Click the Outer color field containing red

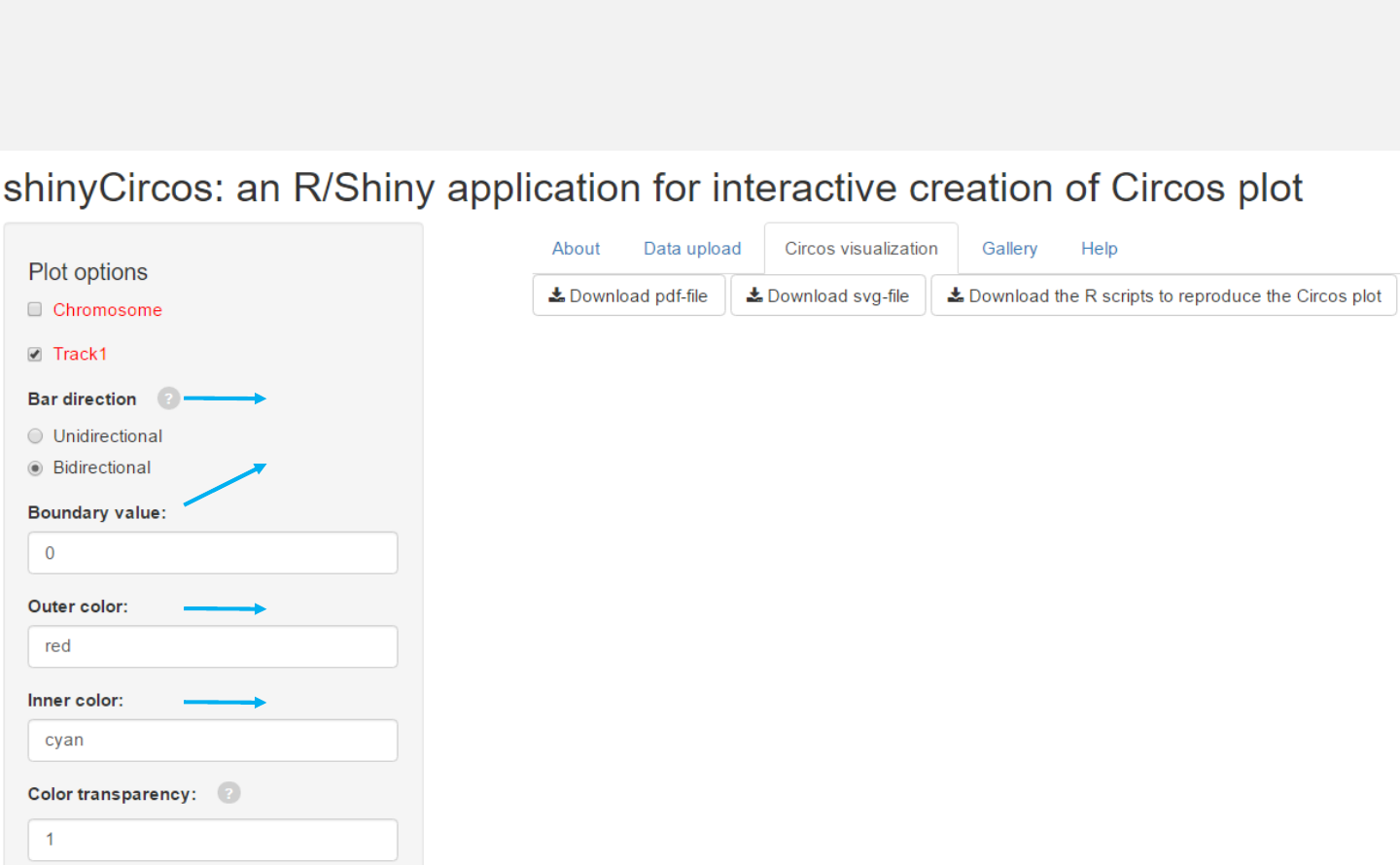[213, 646]
